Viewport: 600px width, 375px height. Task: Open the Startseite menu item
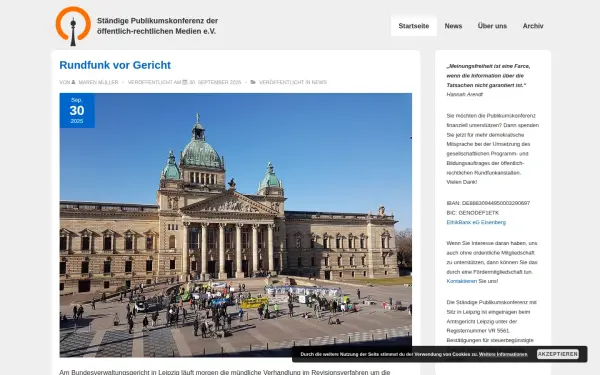pyautogui.click(x=414, y=26)
